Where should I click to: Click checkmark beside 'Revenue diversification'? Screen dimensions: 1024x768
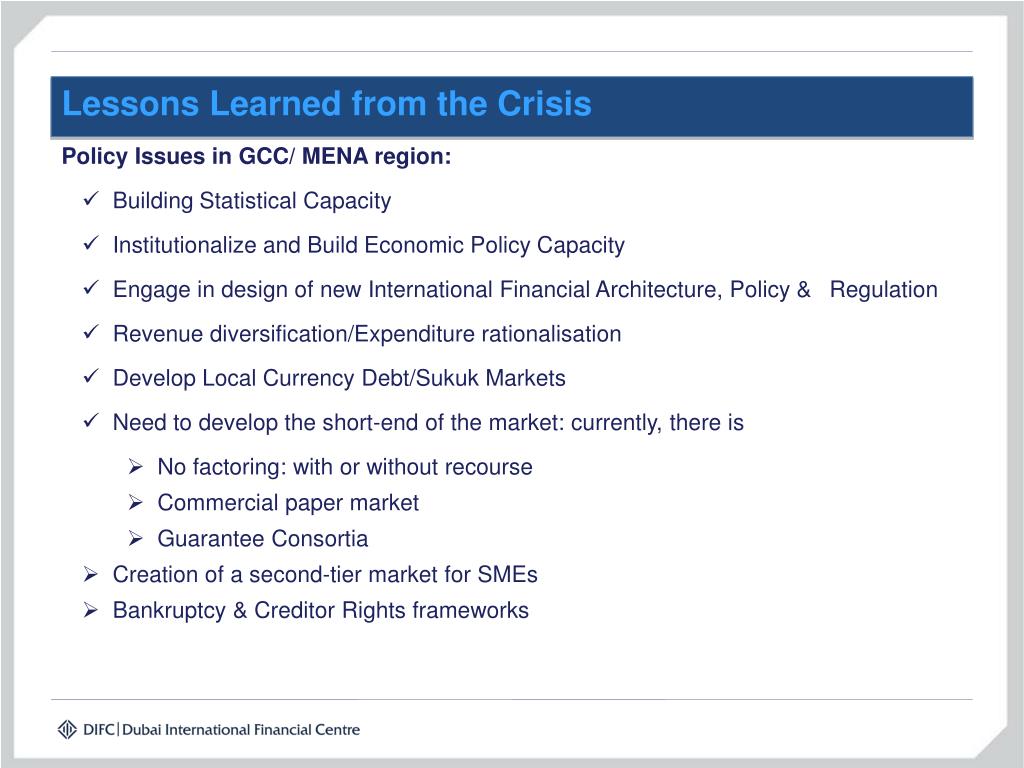pyautogui.click(x=91, y=331)
